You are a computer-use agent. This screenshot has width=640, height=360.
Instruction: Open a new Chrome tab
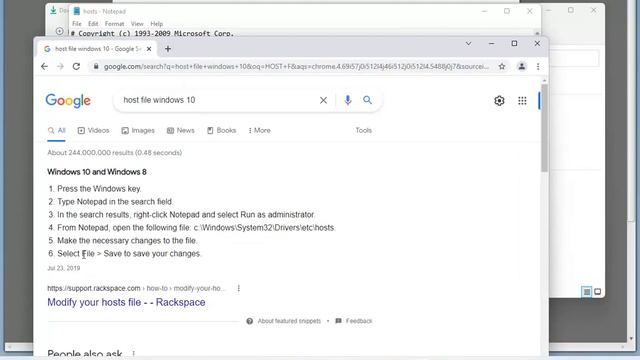pos(168,49)
